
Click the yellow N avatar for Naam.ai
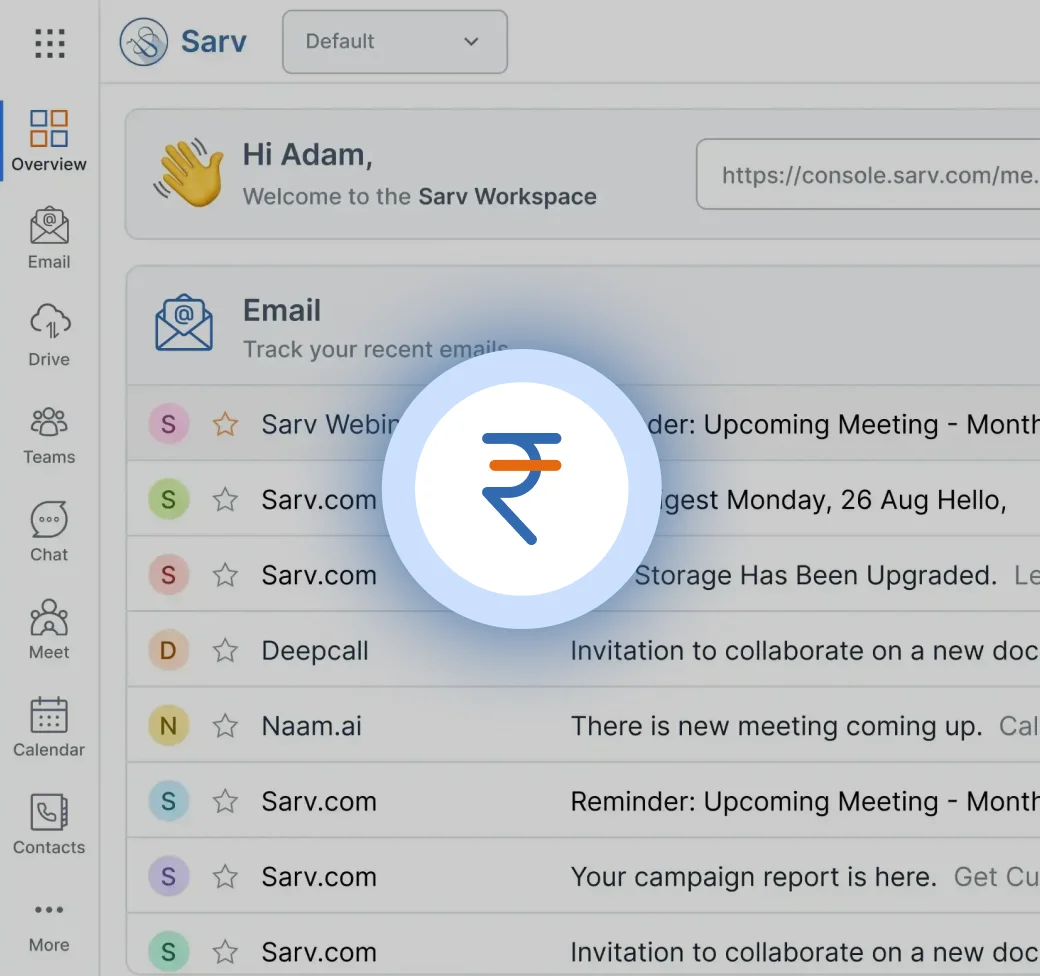(168, 726)
